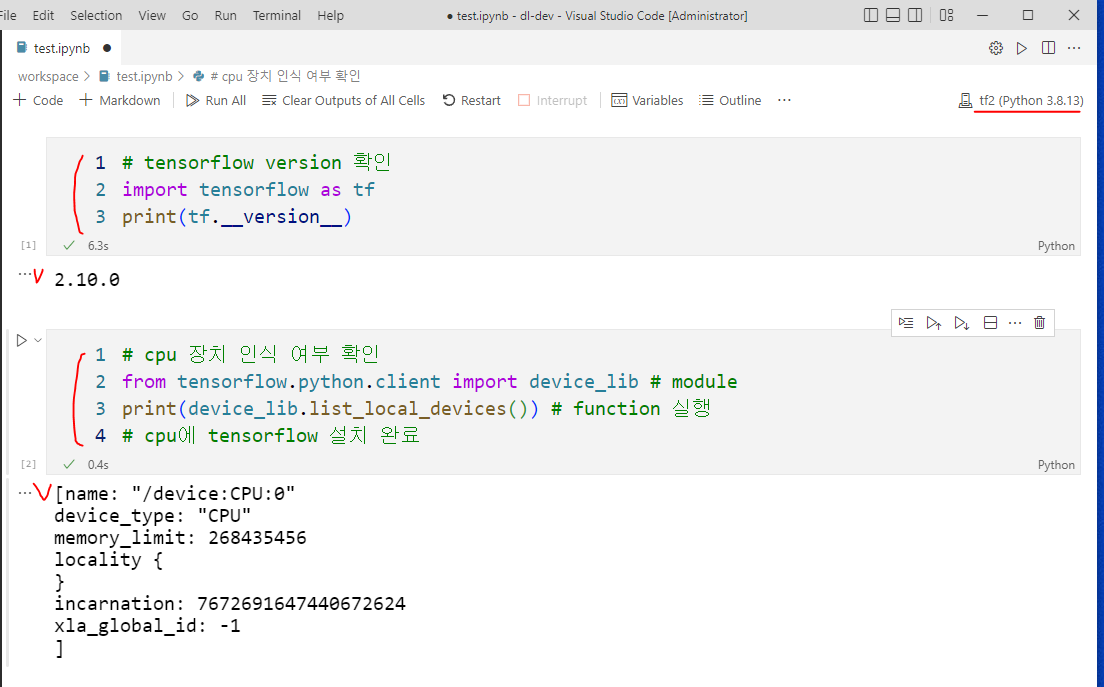This screenshot has height=687, width=1104.
Task: Open the Edit menu
Action: tap(43, 15)
